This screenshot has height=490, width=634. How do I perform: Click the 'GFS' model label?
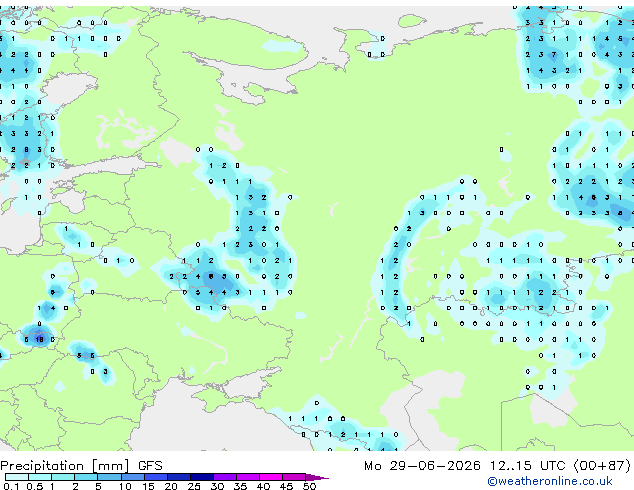[x=150, y=466]
